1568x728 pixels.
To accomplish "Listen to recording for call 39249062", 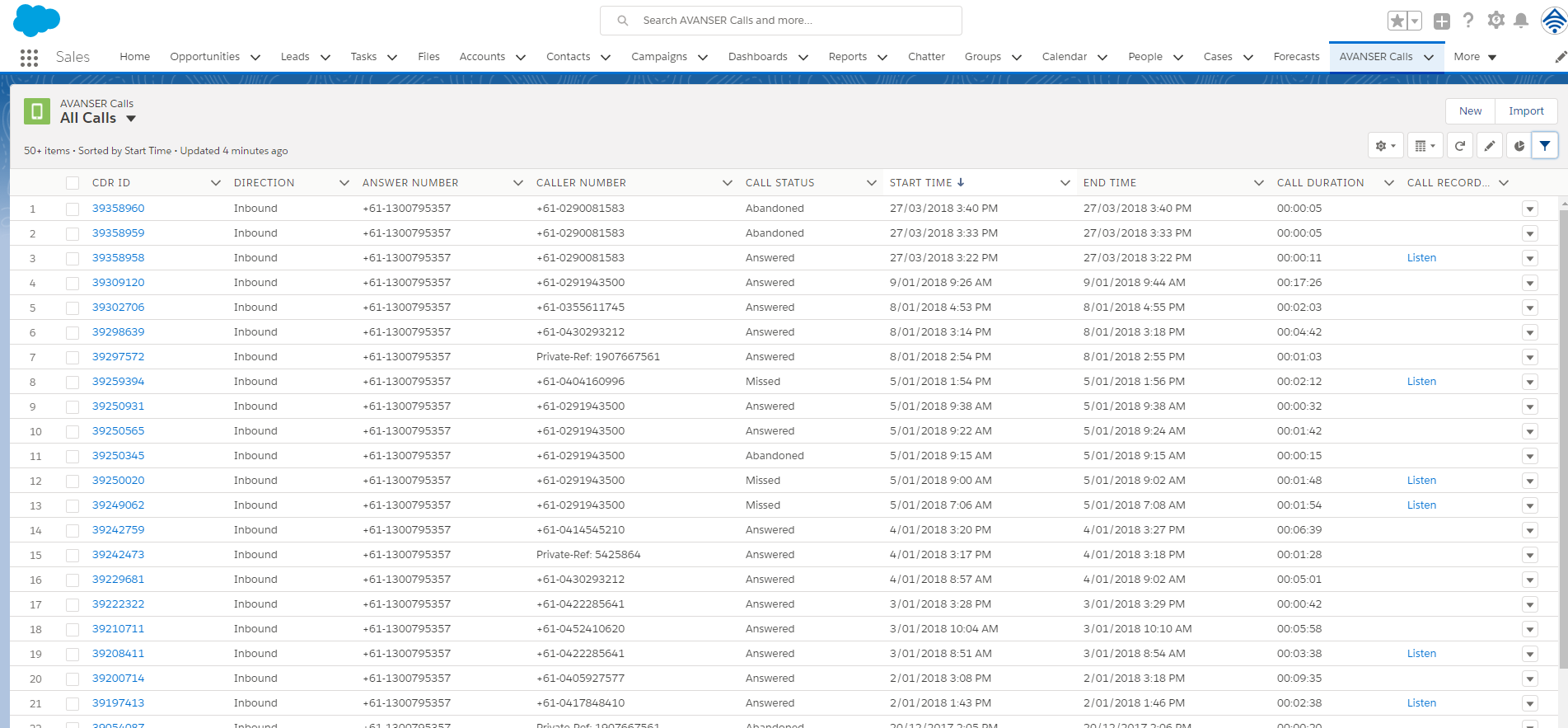I will click(1421, 505).
